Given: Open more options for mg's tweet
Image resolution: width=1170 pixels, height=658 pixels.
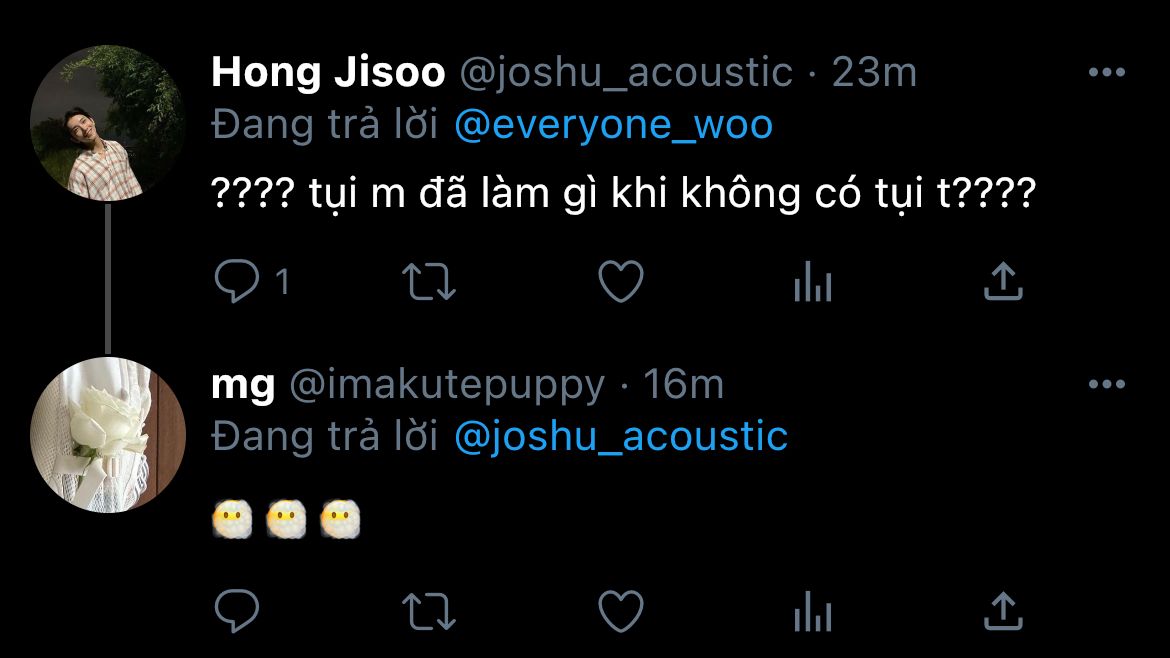Looking at the screenshot, I should (1107, 384).
